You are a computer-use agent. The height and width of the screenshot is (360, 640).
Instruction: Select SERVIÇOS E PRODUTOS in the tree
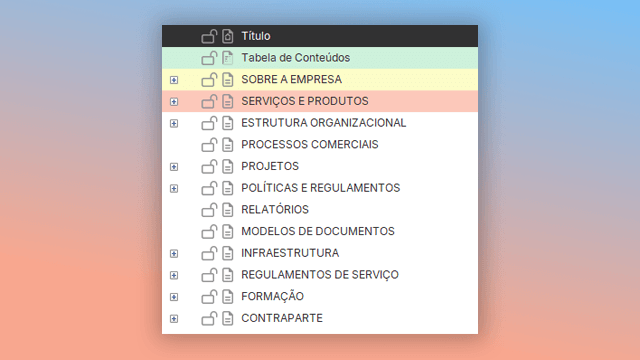pos(305,101)
